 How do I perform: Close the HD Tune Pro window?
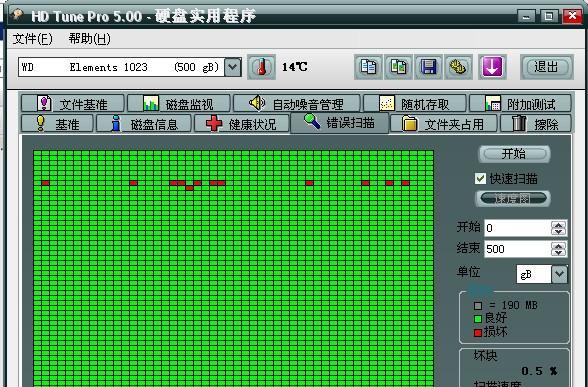tap(572, 16)
